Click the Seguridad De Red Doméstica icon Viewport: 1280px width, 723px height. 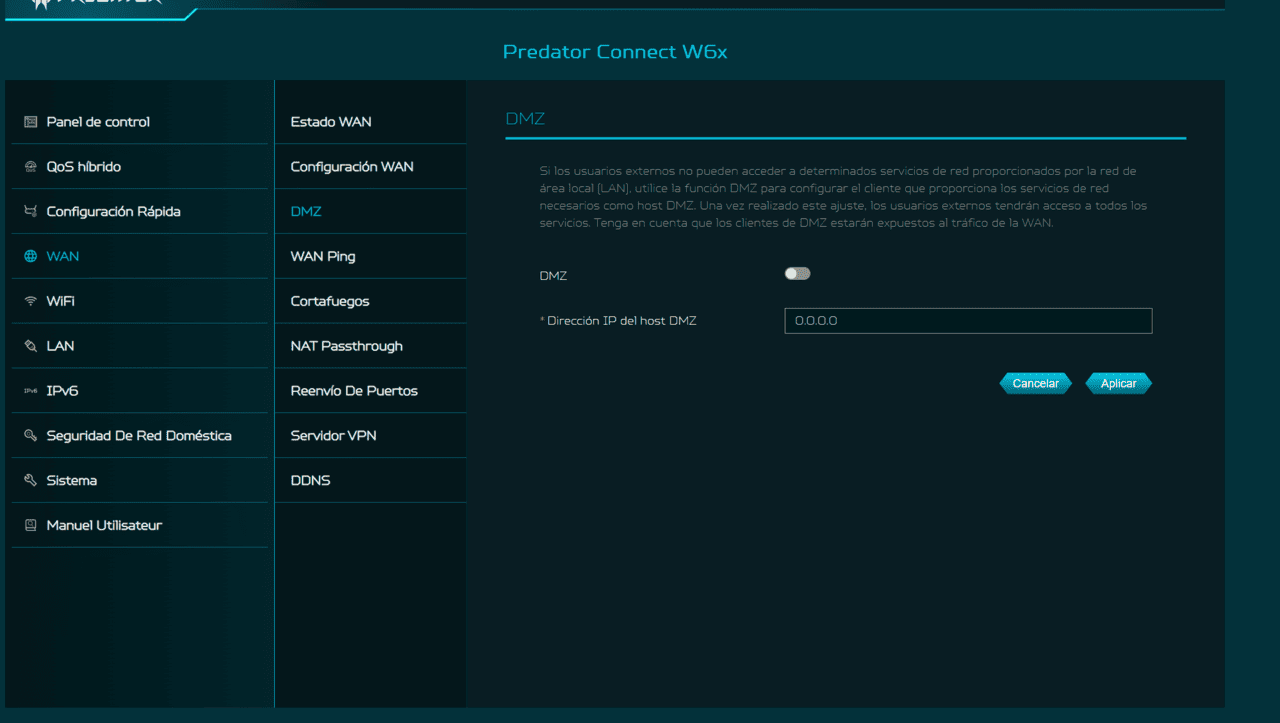click(30, 436)
